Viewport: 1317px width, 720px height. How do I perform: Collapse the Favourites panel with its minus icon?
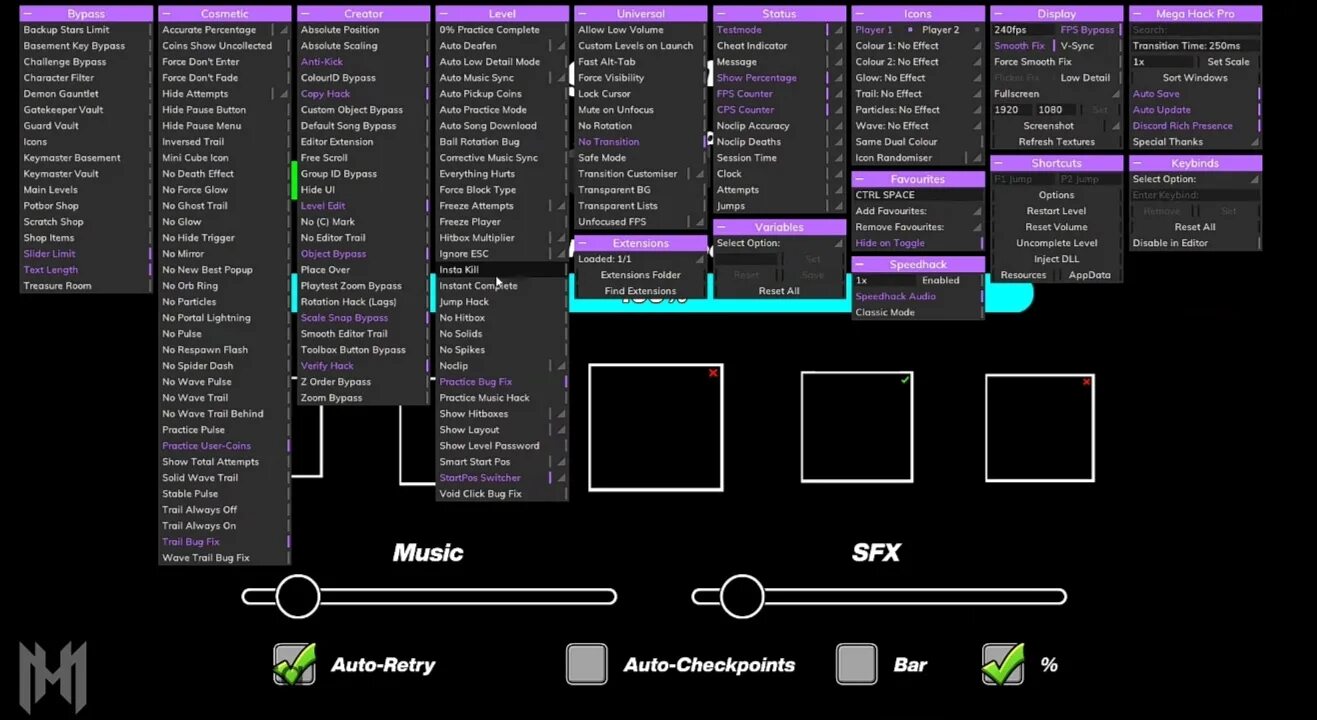(x=859, y=179)
